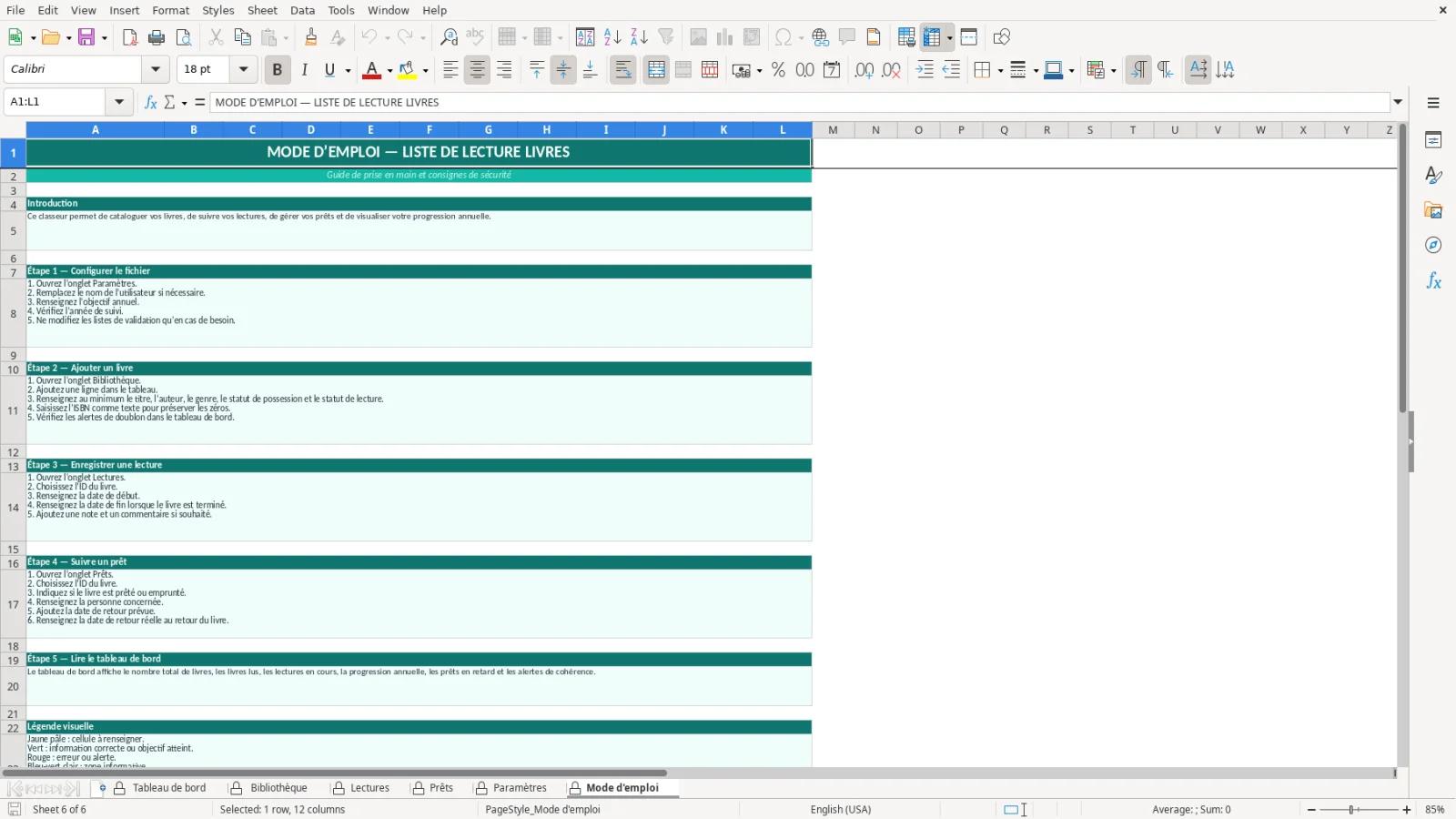The height and width of the screenshot is (819, 1456).
Task: Open the sidebar settings hamburger menu
Action: [x=1433, y=103]
